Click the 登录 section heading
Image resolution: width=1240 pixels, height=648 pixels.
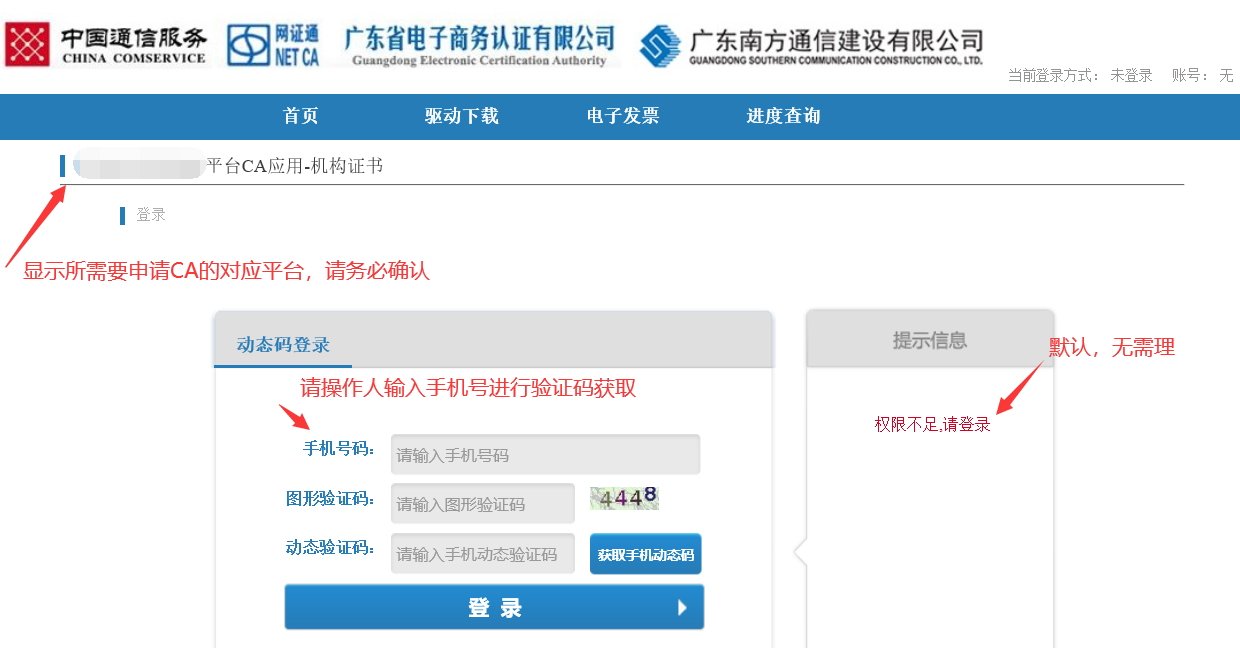[151, 215]
